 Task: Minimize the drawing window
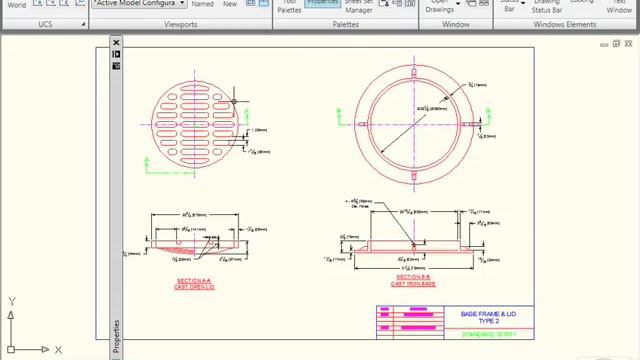[x=604, y=44]
